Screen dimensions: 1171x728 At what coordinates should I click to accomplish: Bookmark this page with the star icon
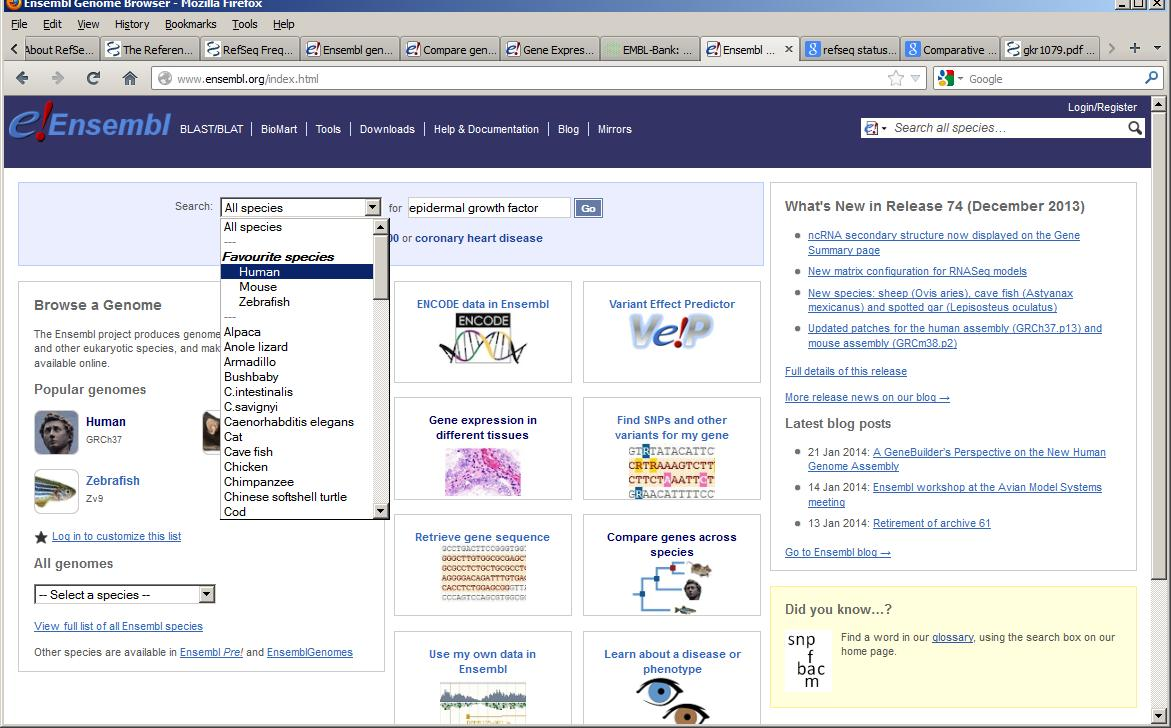(895, 78)
